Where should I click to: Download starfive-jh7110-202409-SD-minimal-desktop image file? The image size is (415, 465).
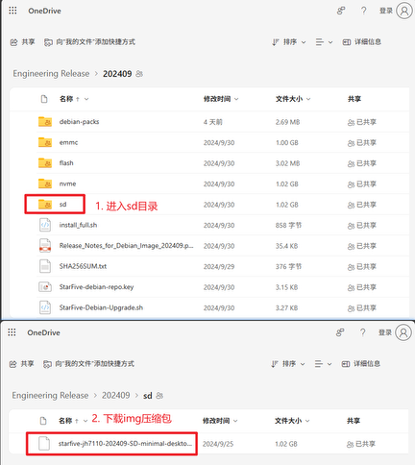tap(125, 444)
